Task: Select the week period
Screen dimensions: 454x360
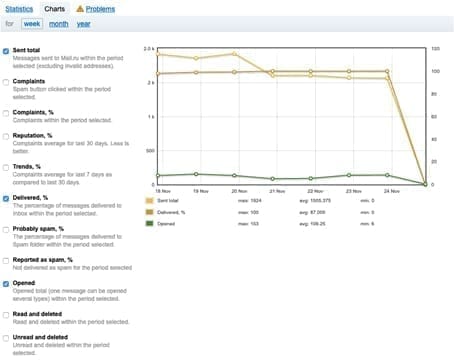Action: point(32,24)
